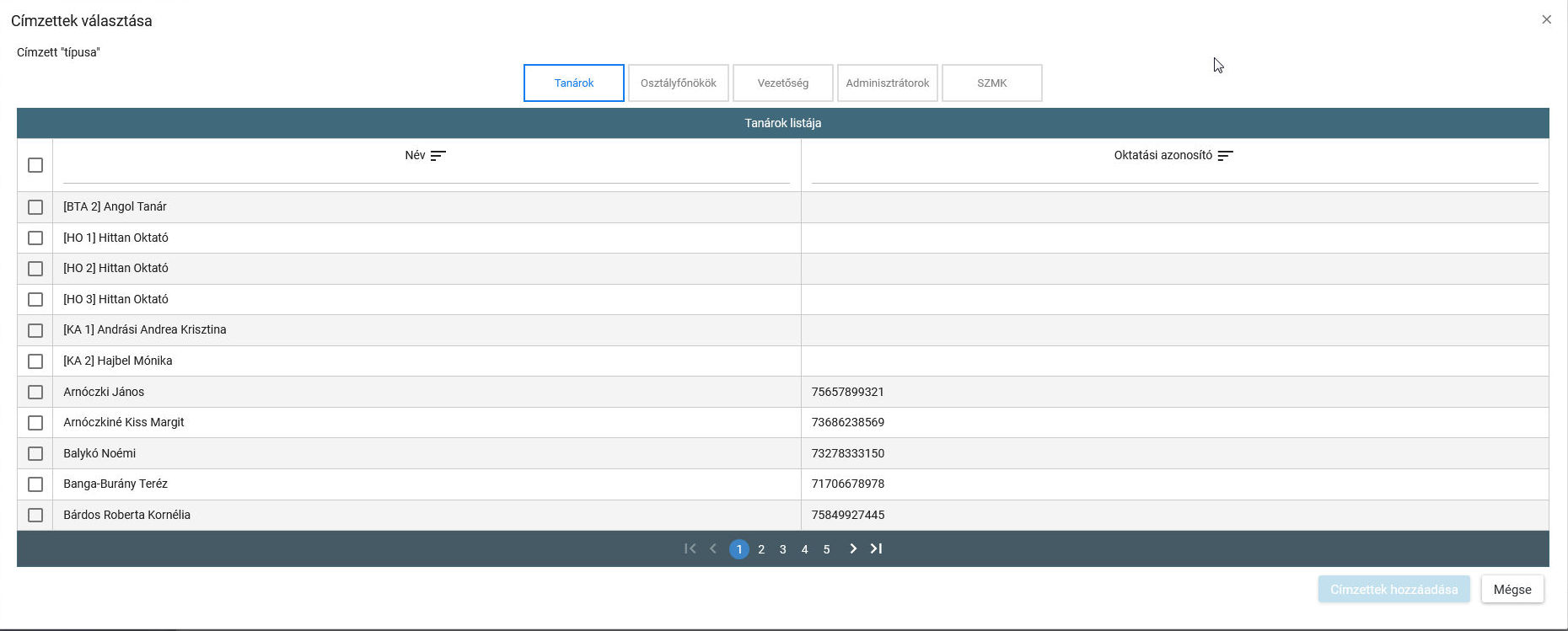Tick the checkbox for [BTA 2] Angol Tanár
The image size is (1568, 631).
point(35,207)
